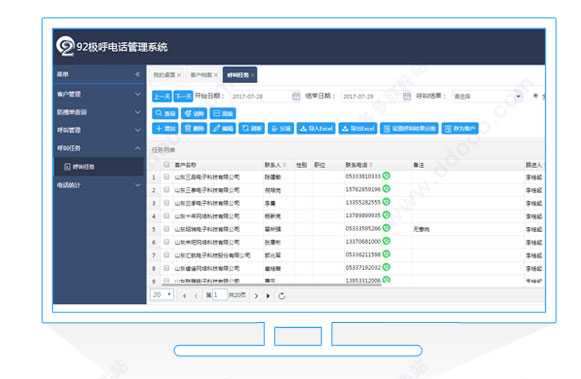Check the checkbox for row 6
The image size is (581, 379).
pos(166,242)
